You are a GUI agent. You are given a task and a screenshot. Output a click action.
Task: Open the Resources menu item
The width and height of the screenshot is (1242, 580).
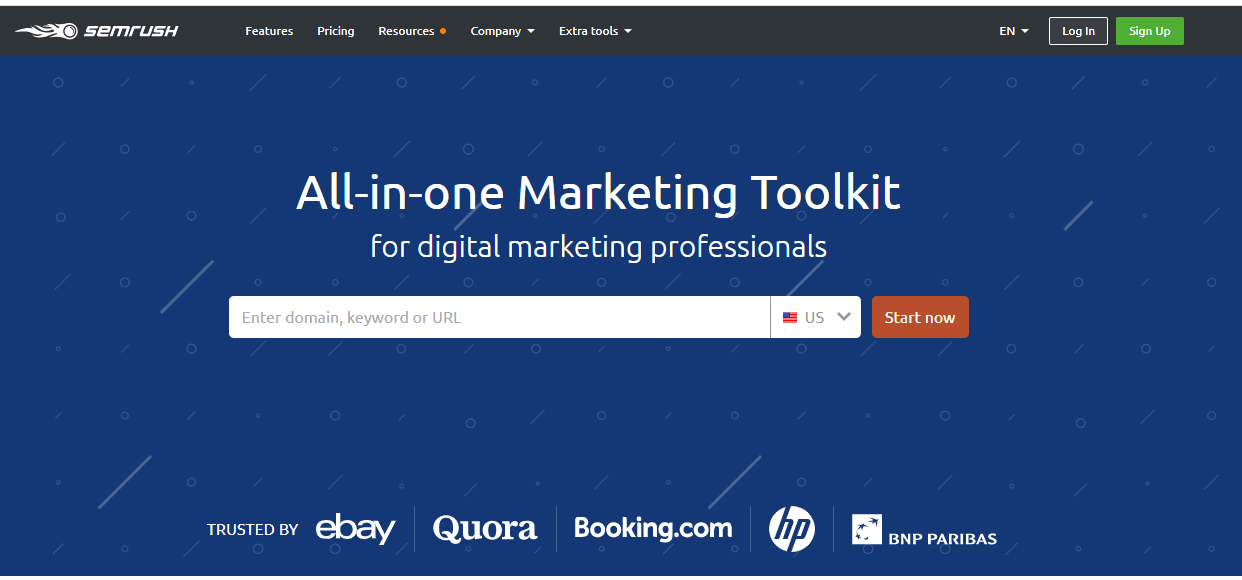click(406, 31)
